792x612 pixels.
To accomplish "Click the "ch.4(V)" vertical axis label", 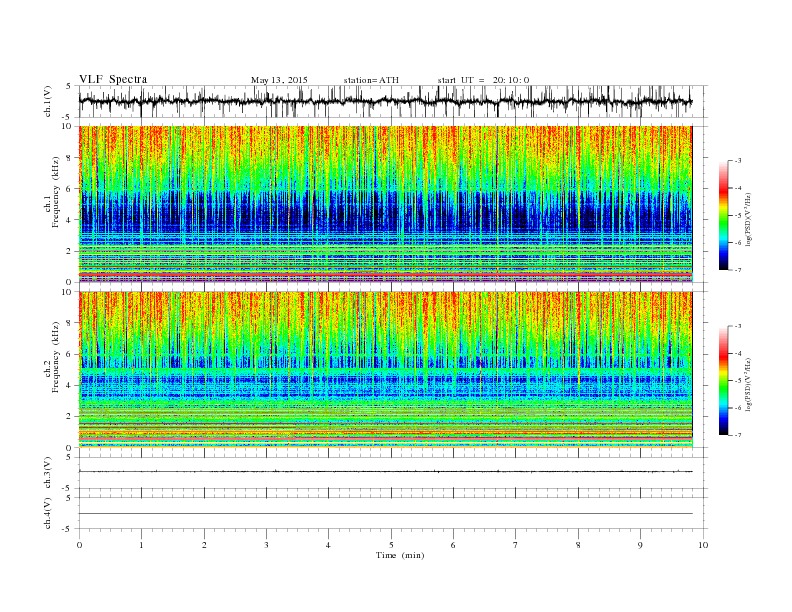I will pos(47,513).
